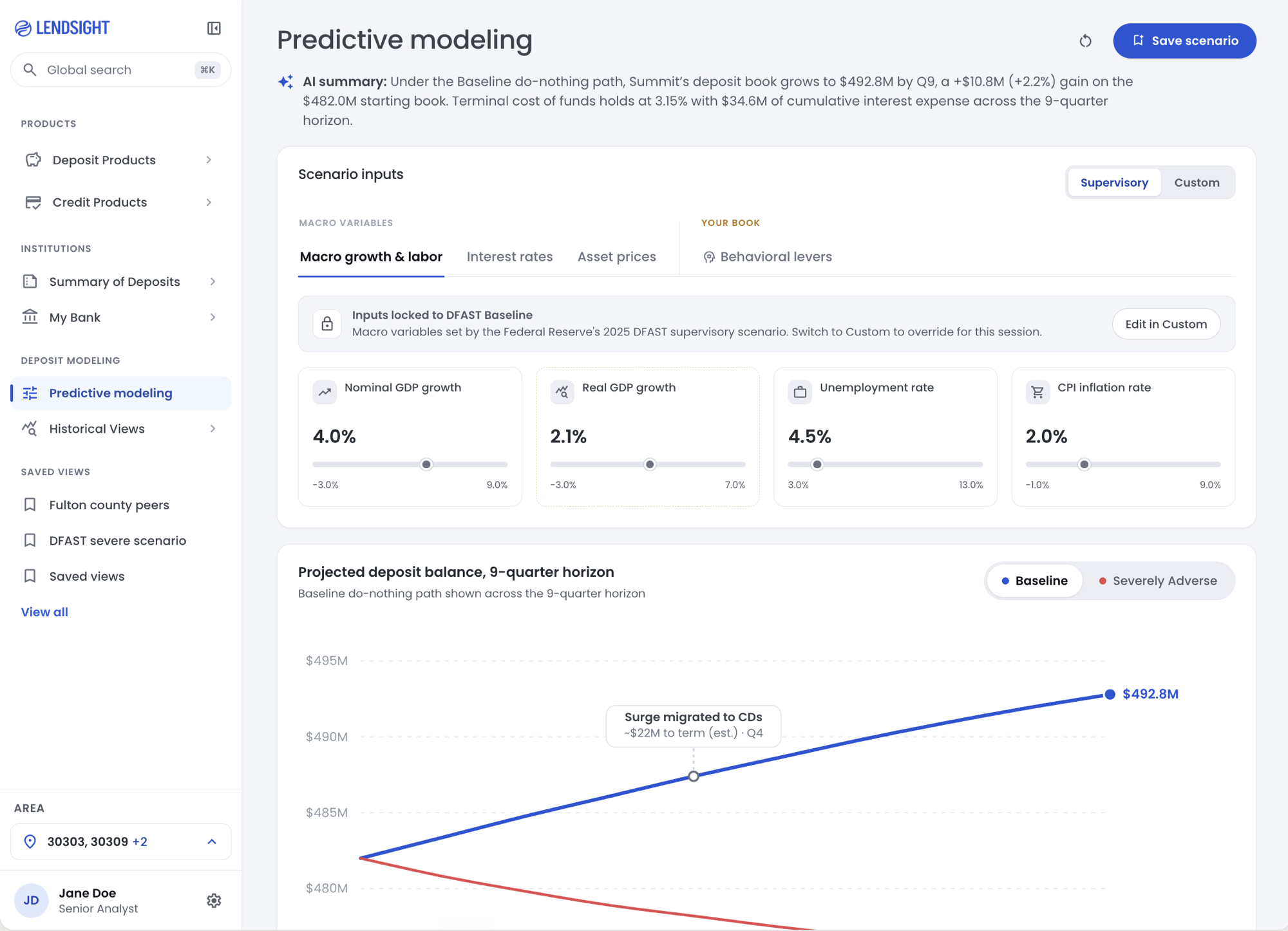Click the '4.5%' unemployment value
The width and height of the screenshot is (1288, 931).
[810, 437]
